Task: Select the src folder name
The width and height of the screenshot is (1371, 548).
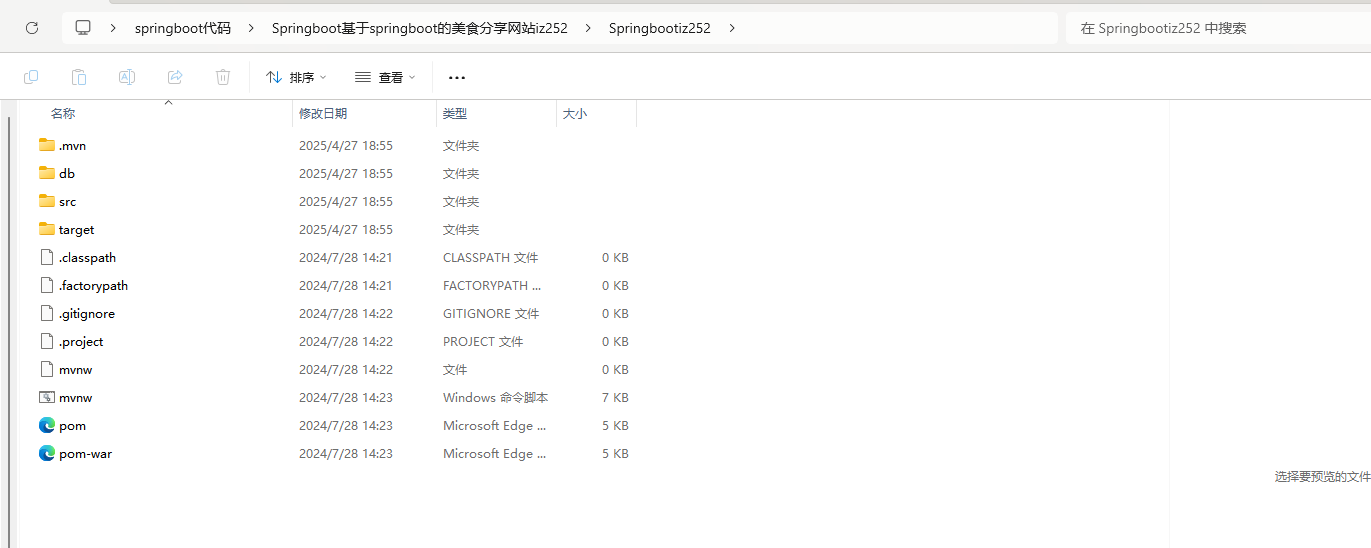Action: 67,202
